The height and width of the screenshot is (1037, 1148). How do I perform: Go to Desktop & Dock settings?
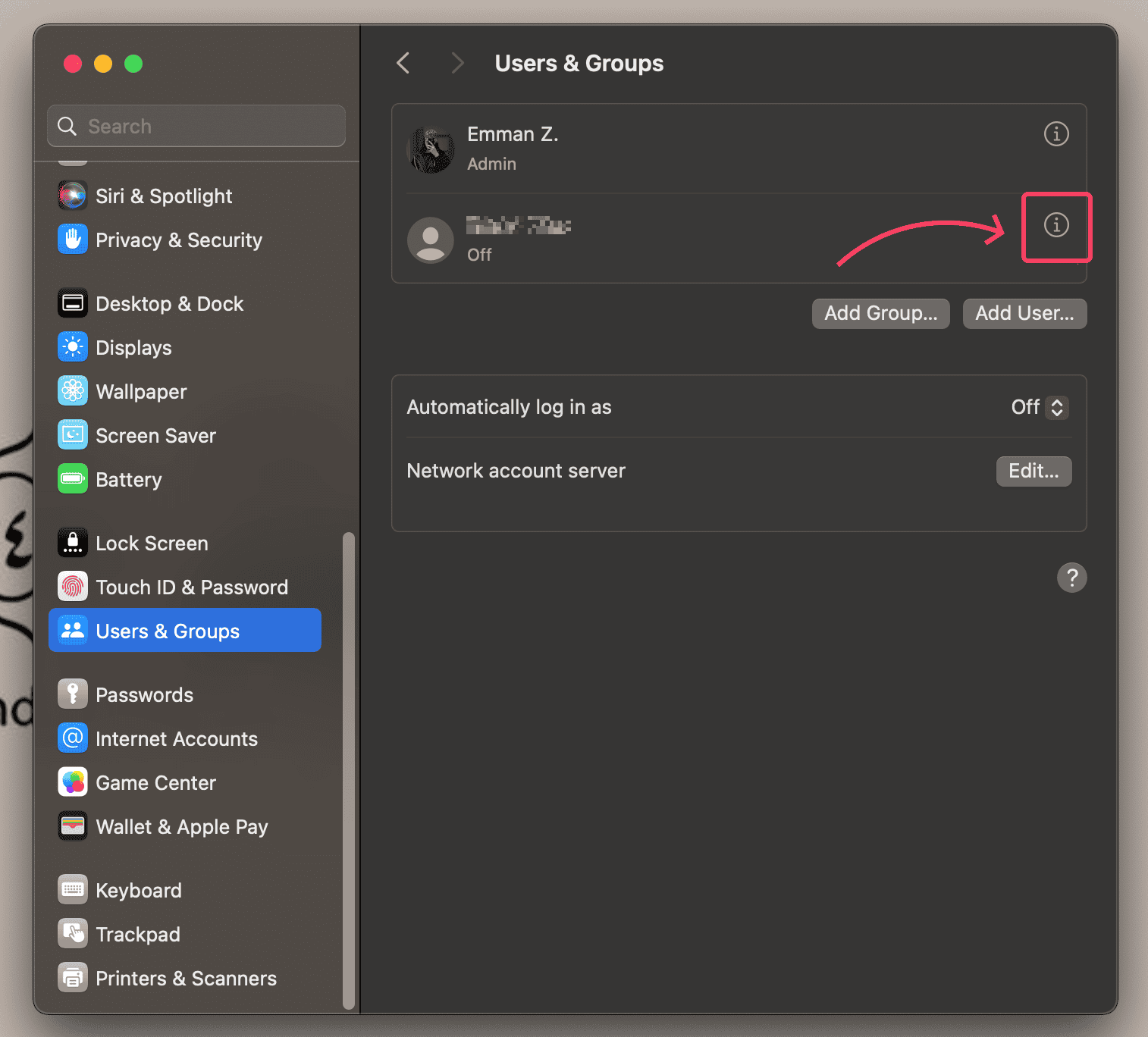coord(169,304)
